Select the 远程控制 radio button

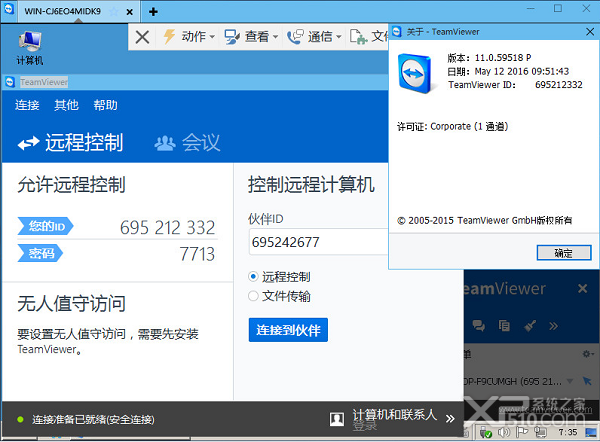coord(253,276)
